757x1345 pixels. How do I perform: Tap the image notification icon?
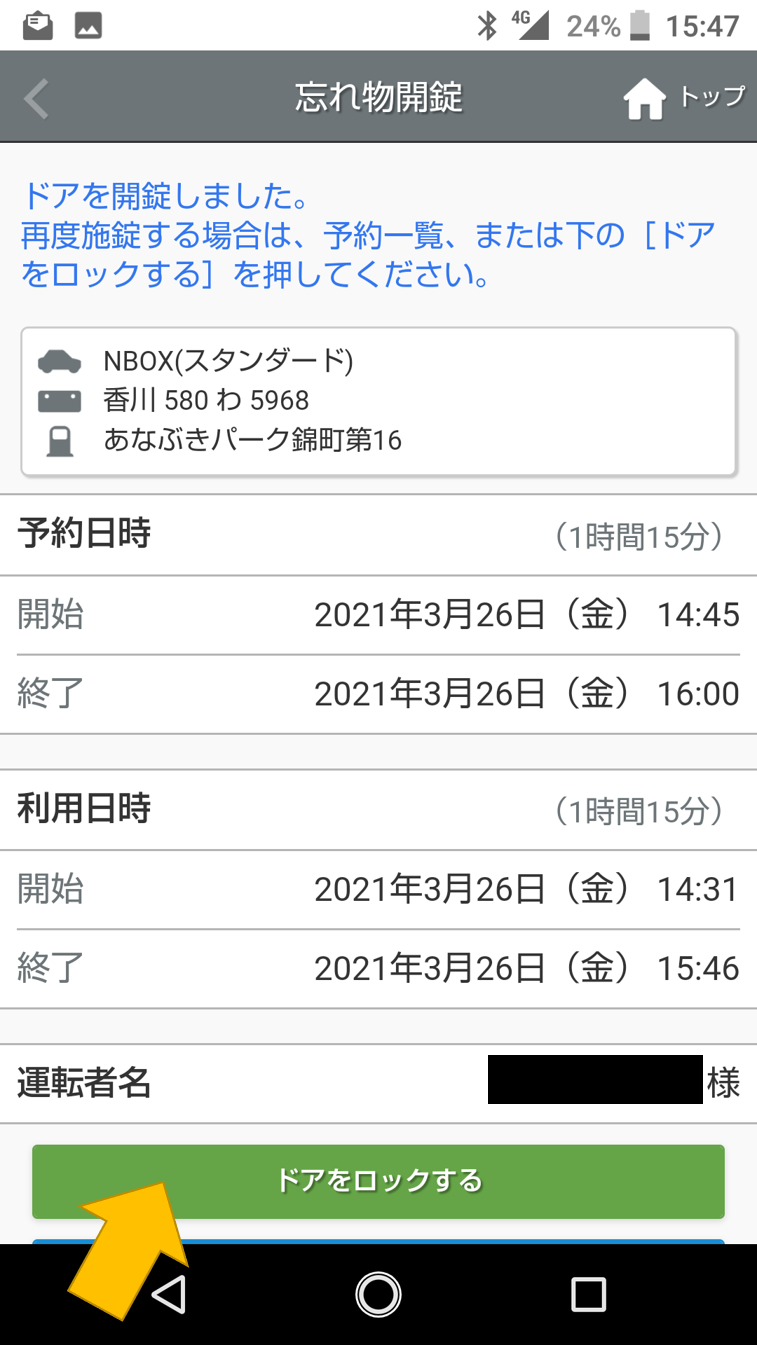89,26
